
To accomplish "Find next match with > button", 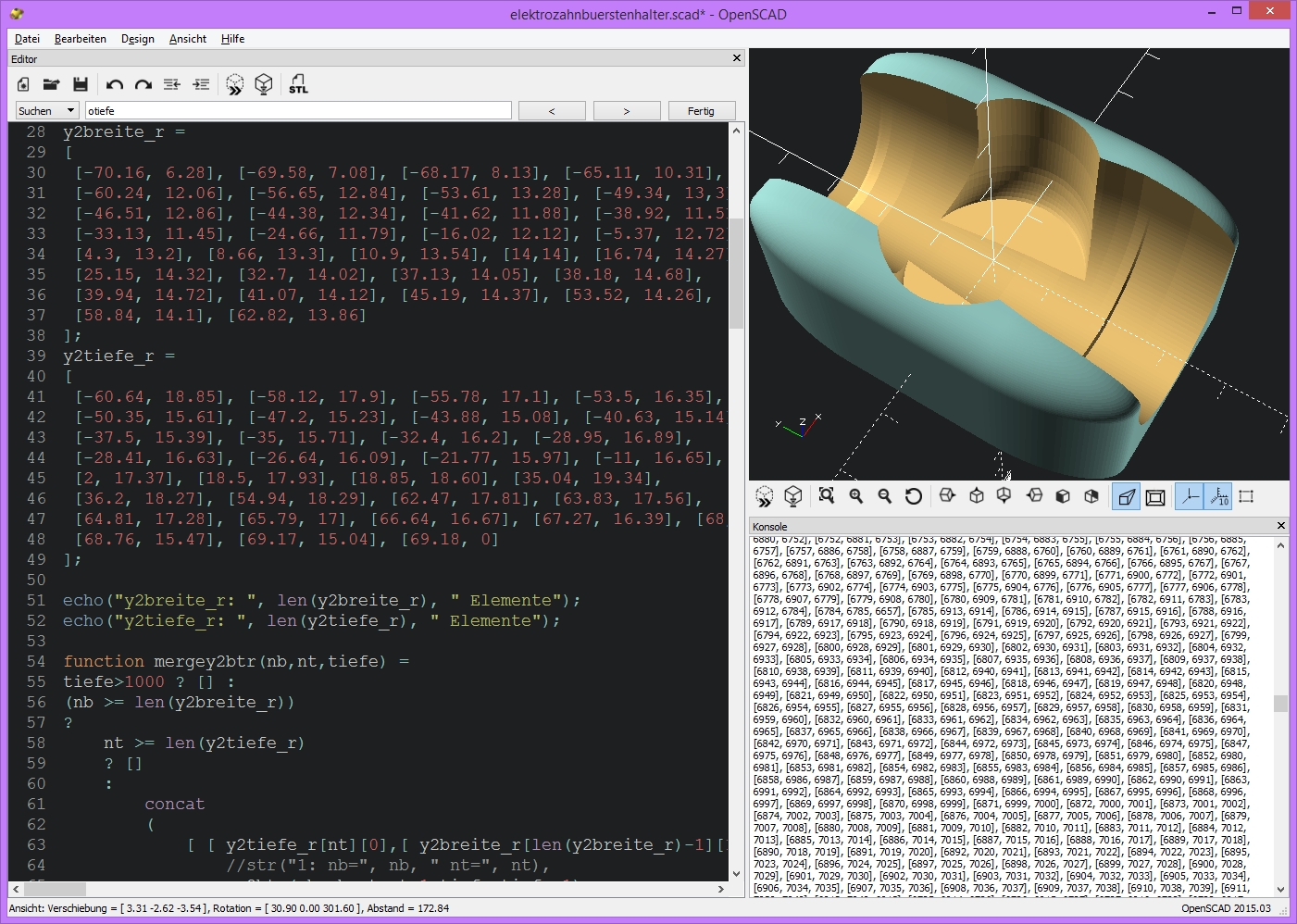I will [627, 111].
